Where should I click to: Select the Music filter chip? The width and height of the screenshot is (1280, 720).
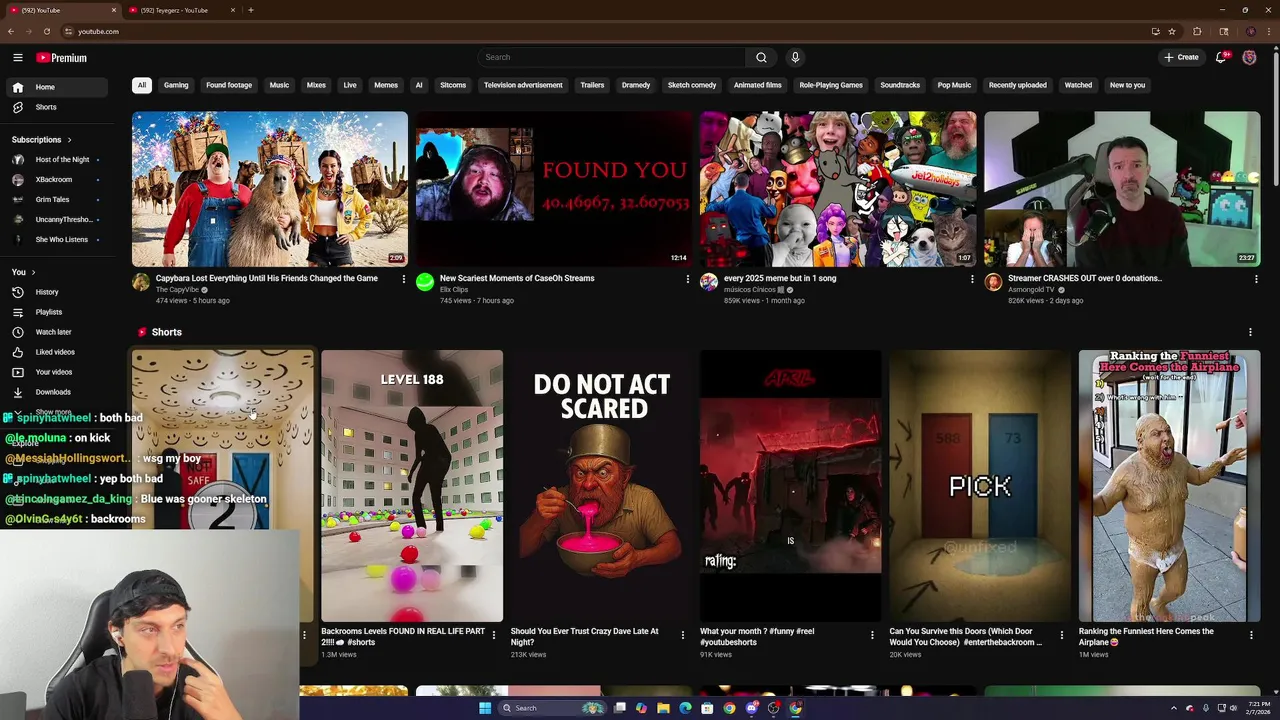(x=279, y=85)
